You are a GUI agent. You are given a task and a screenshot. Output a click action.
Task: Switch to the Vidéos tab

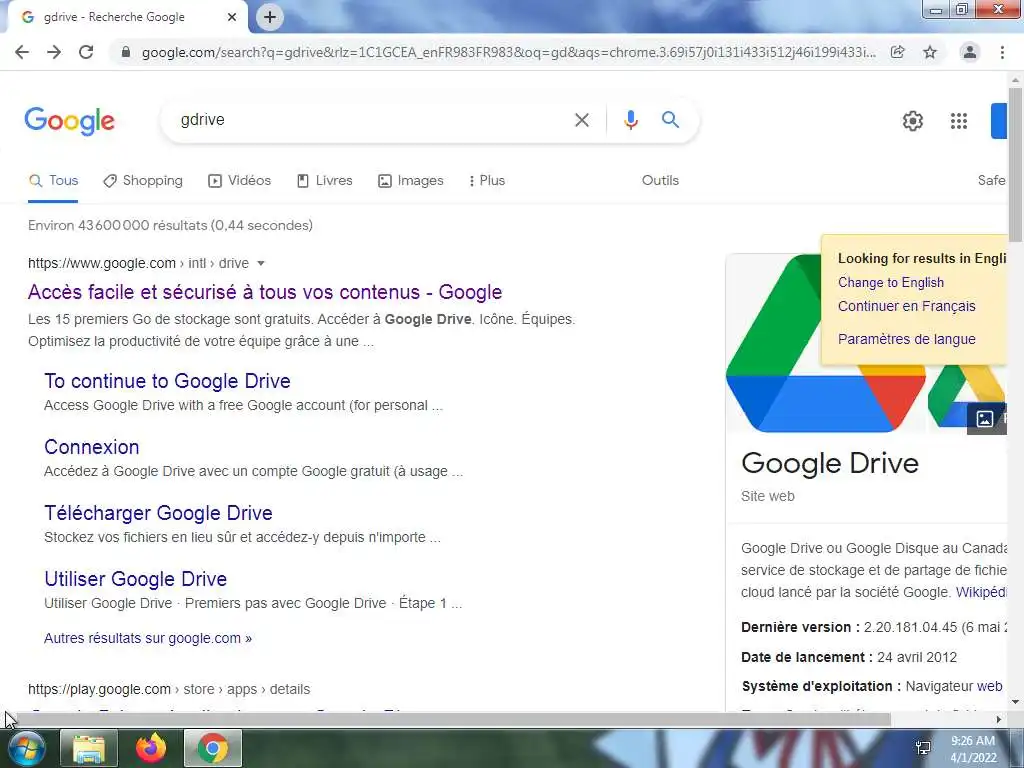point(240,181)
